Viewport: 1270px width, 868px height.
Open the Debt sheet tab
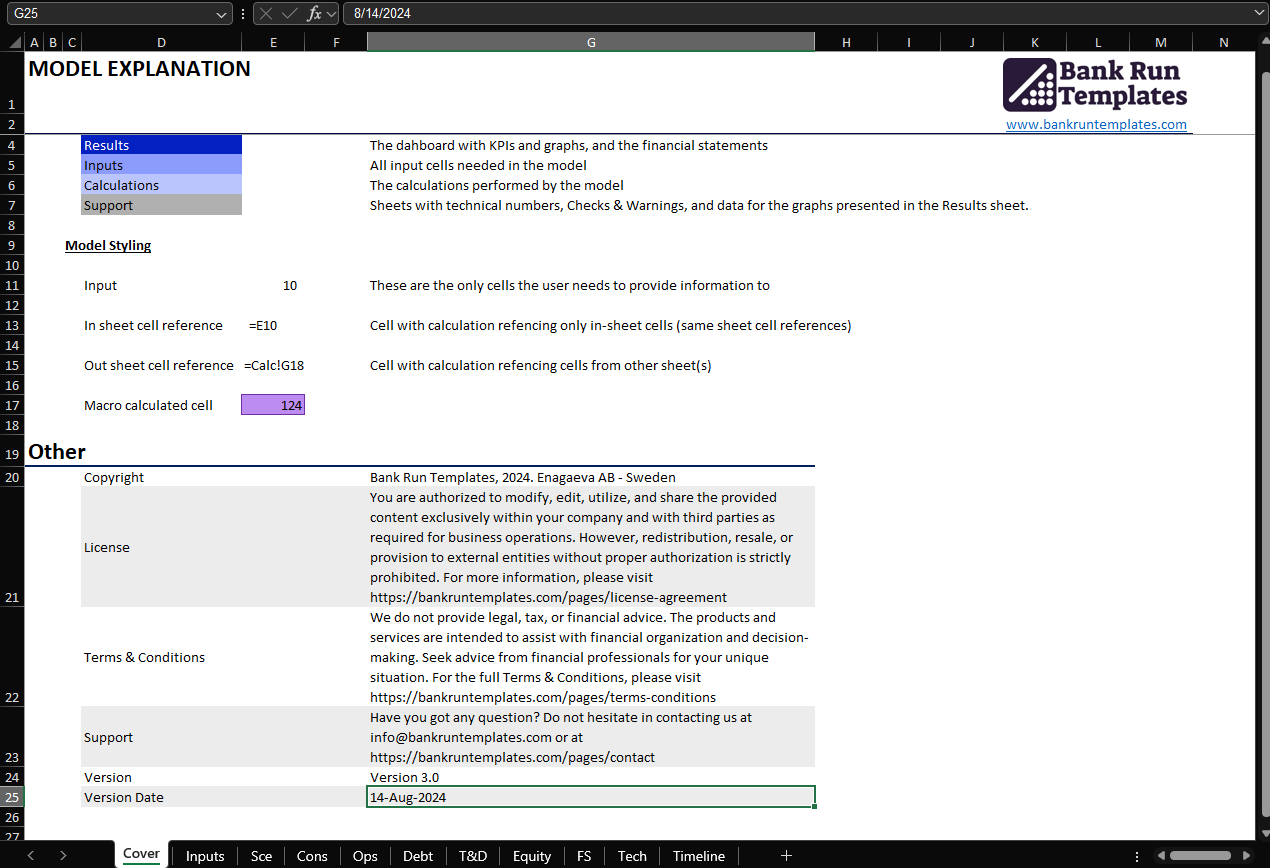[418, 856]
